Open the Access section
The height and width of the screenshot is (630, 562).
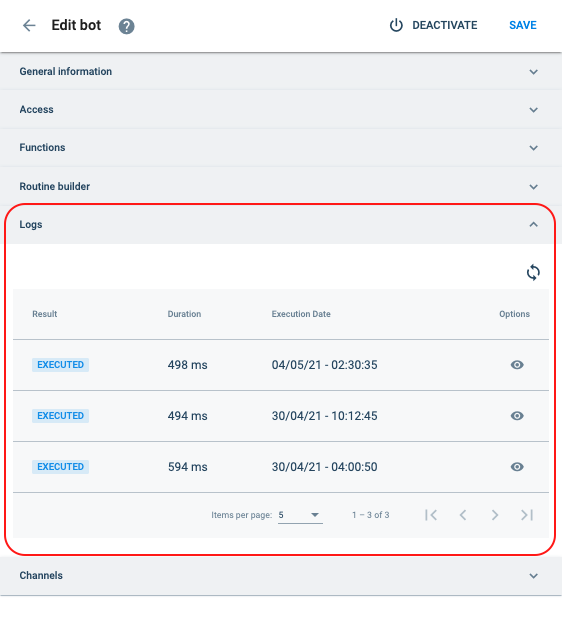click(281, 110)
